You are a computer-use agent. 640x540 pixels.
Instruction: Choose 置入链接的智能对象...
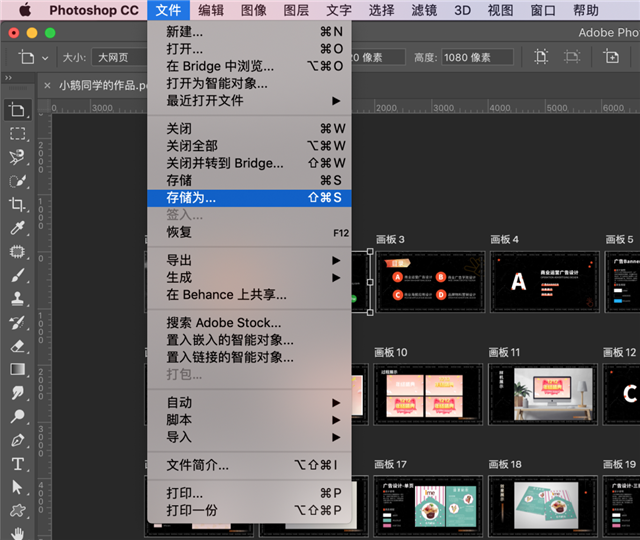tap(249, 357)
